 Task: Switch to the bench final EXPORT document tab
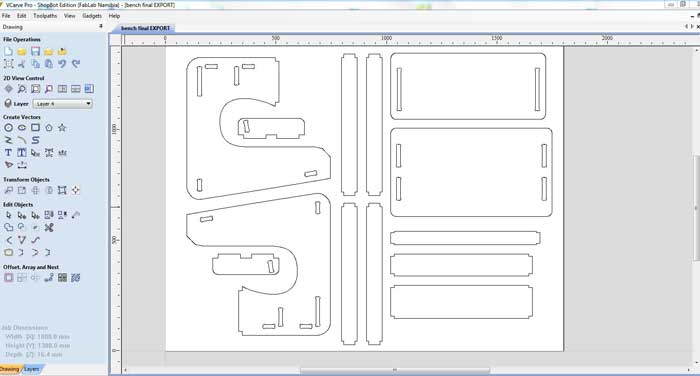pyautogui.click(x=145, y=28)
